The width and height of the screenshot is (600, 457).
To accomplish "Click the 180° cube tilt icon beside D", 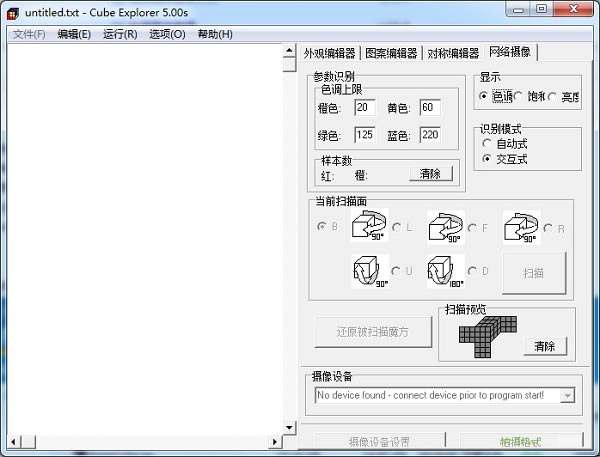I will coord(446,271).
